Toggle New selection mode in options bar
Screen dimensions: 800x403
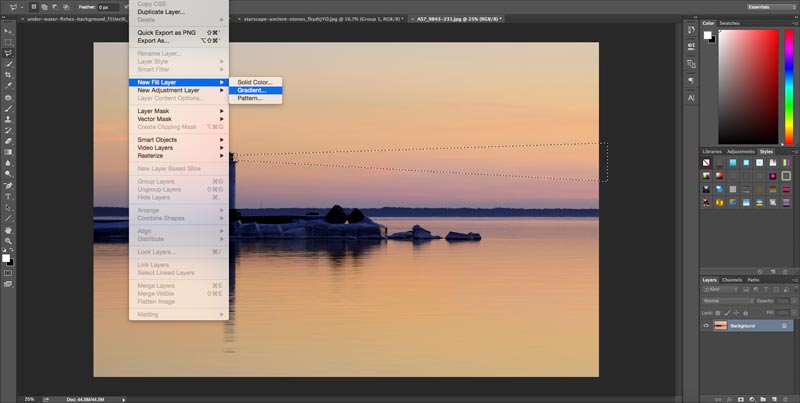(34, 7)
